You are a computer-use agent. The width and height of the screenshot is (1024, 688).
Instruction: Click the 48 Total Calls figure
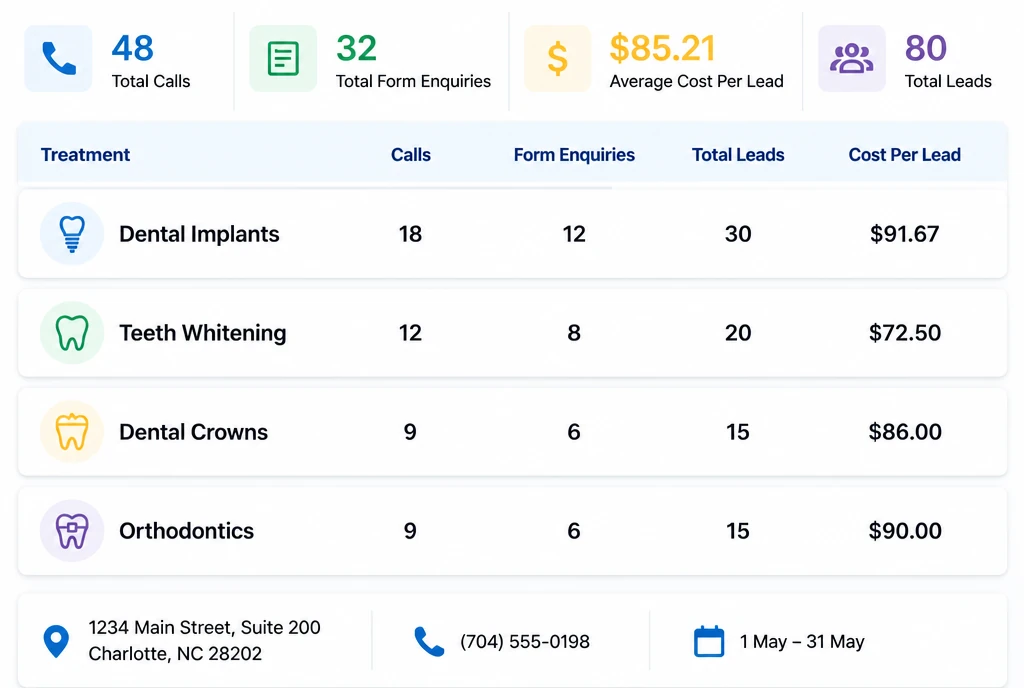[133, 48]
